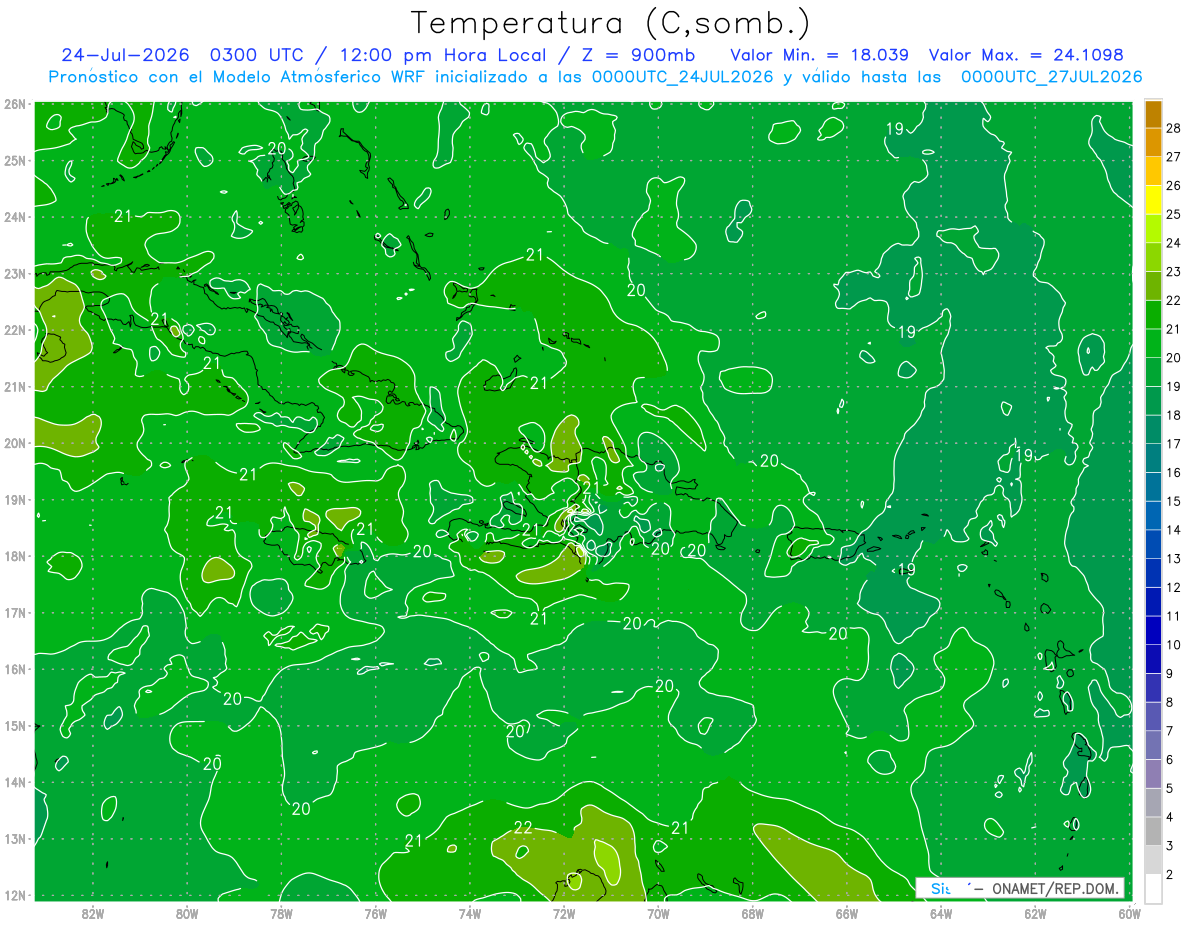Viewport: 1200px width, 927px height.
Task: Click the 25N latitude axis label
Action: point(15,160)
